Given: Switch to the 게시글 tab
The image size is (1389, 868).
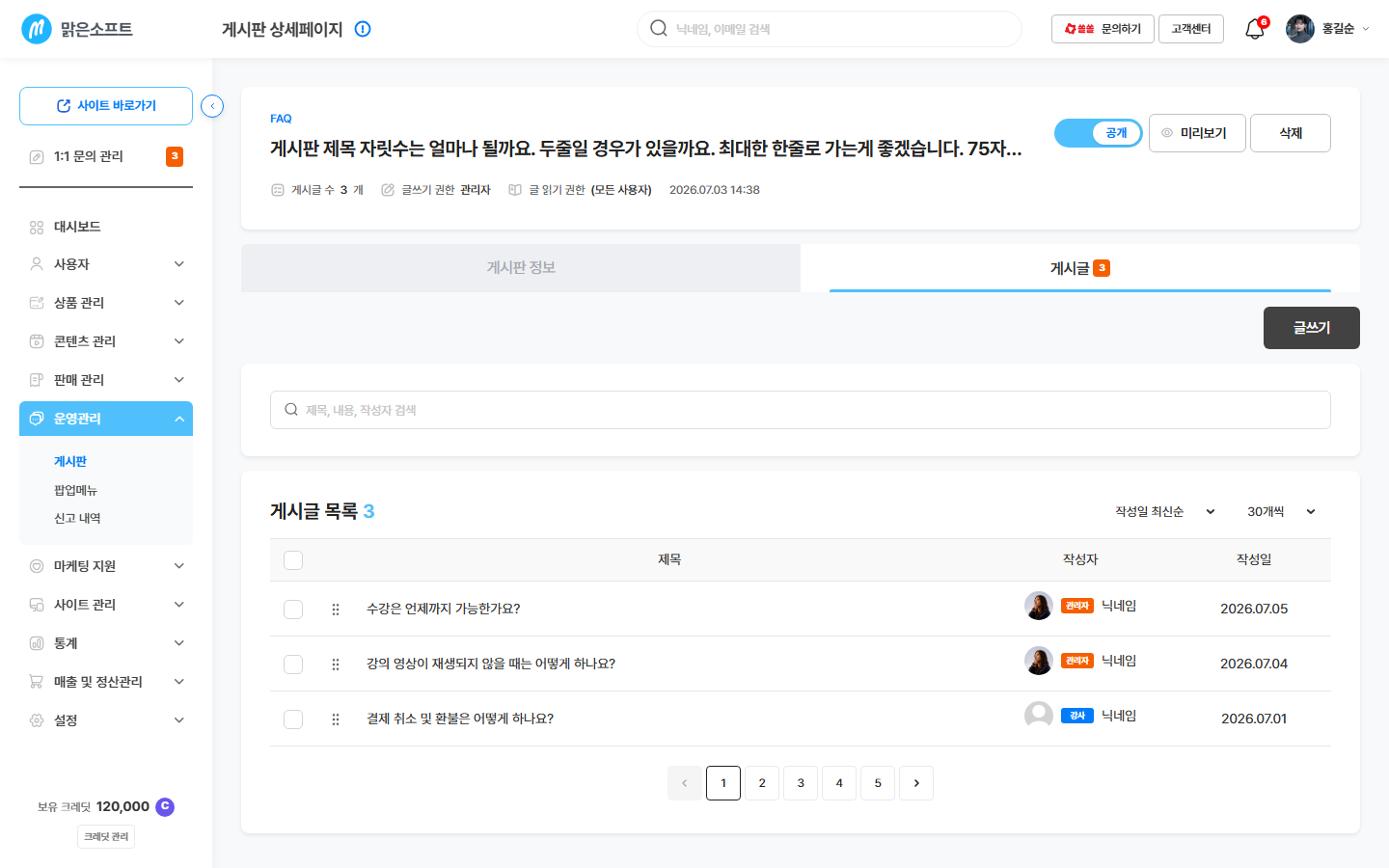Looking at the screenshot, I should 1080,268.
